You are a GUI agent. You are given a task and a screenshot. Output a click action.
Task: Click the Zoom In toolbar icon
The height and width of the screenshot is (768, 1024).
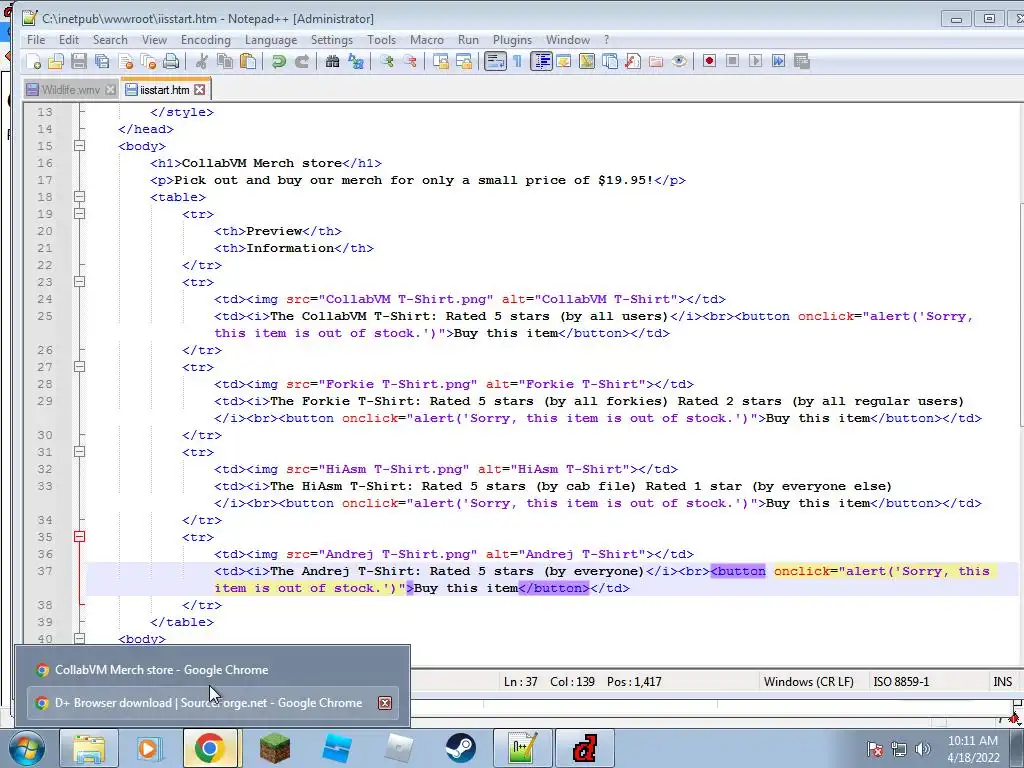point(387,61)
